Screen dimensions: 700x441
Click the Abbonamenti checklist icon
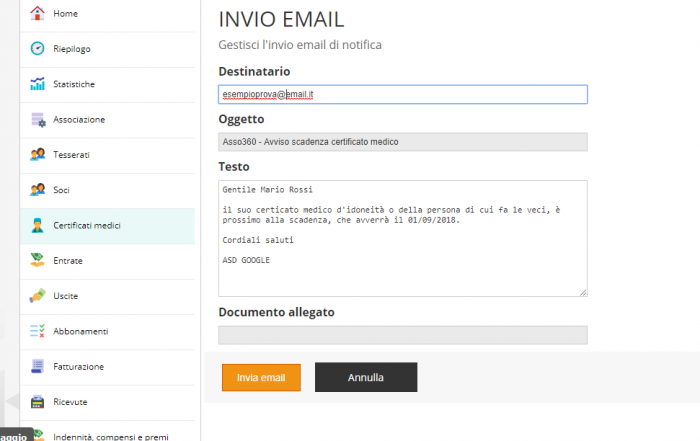[38, 331]
